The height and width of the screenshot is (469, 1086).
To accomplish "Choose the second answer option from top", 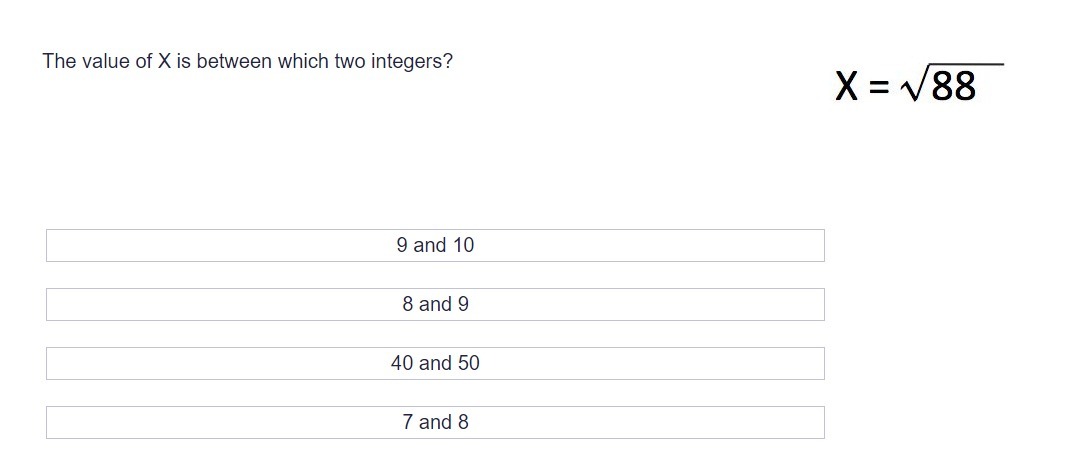I will (435, 304).
